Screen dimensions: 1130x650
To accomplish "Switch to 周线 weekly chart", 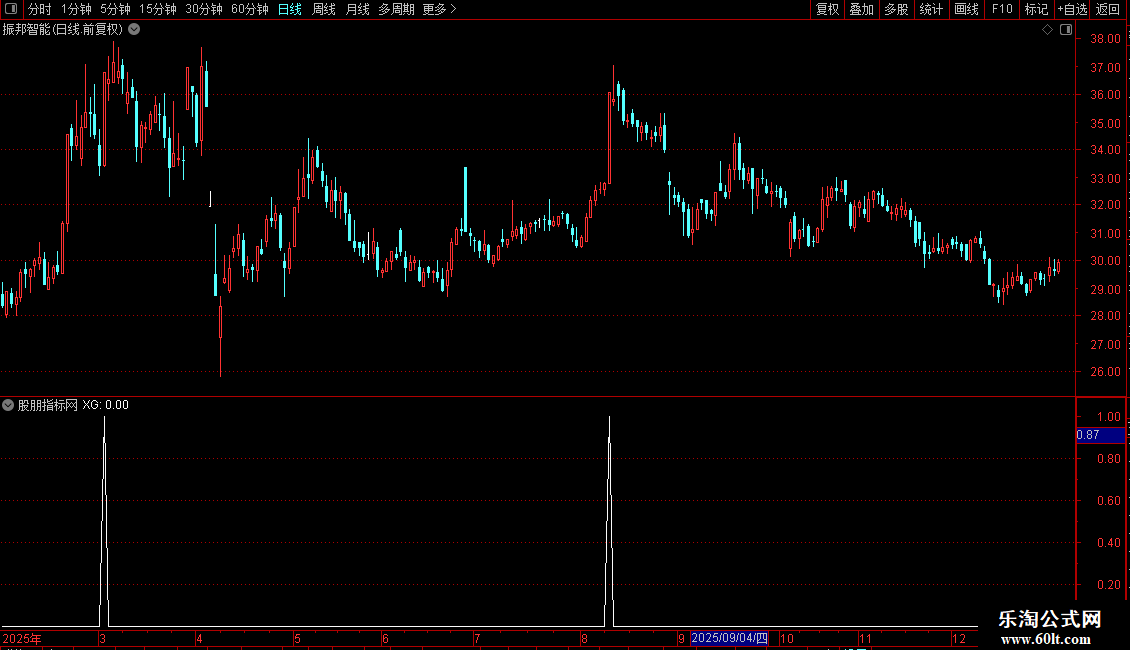I will (324, 9).
